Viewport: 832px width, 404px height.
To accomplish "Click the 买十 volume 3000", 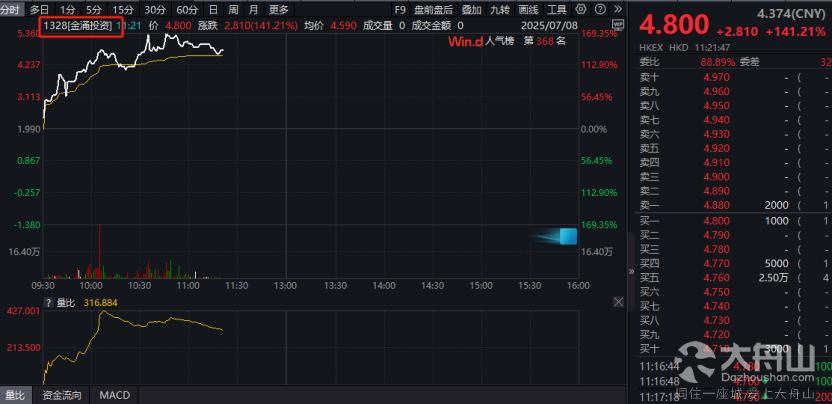I will [x=777, y=349].
